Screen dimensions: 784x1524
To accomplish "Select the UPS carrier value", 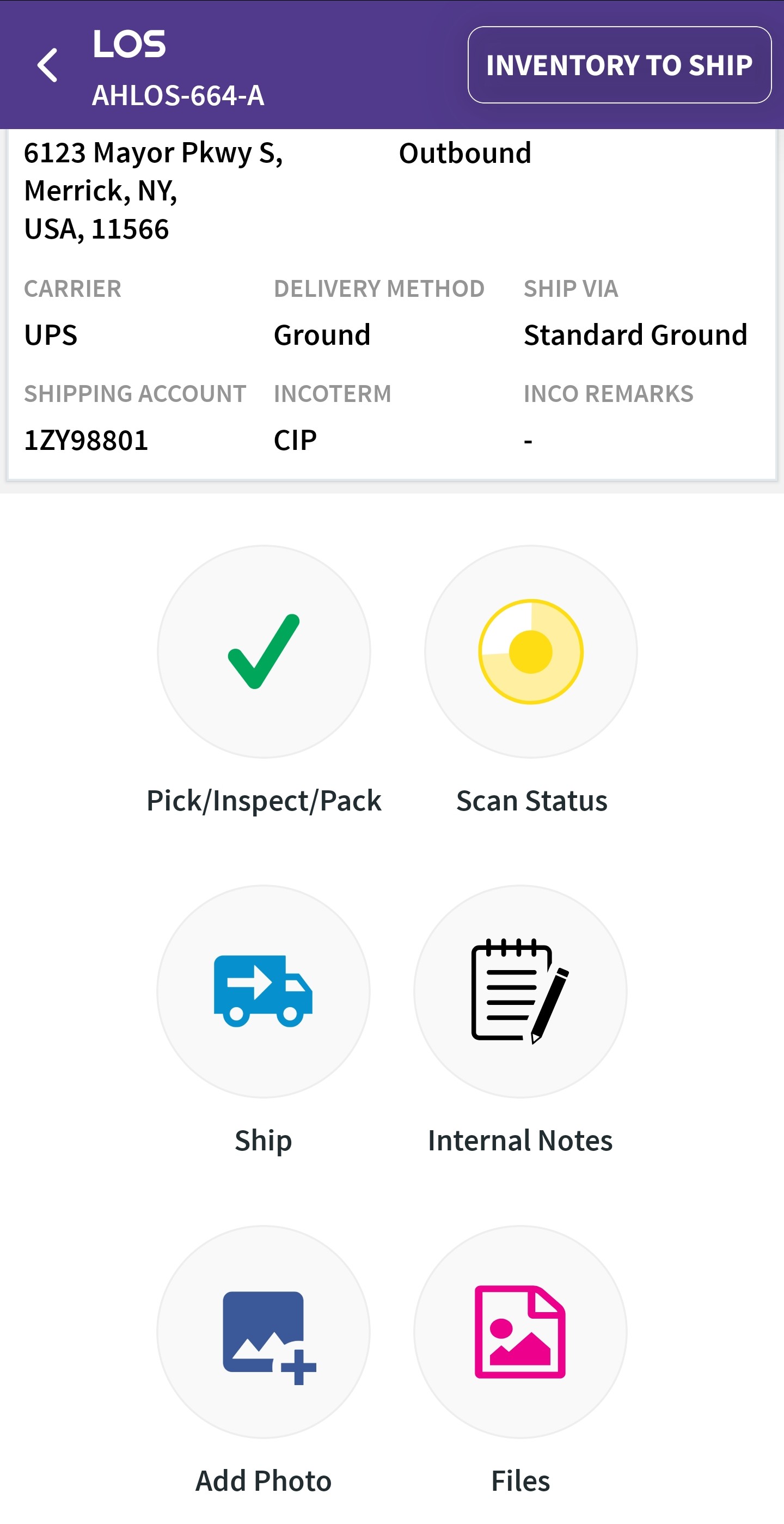I will pyautogui.click(x=51, y=335).
